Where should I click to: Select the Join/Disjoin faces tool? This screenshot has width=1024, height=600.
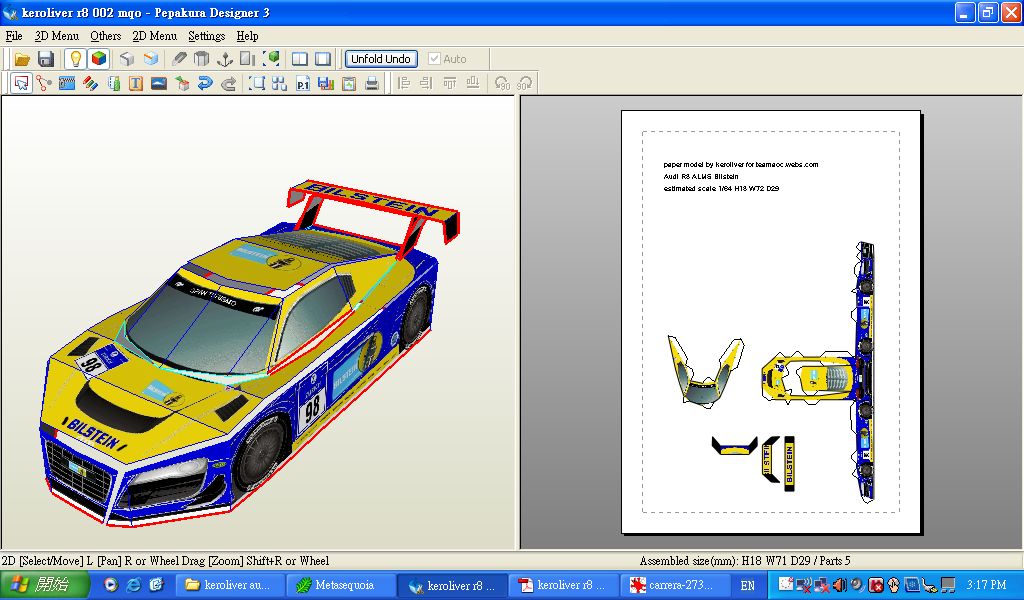44,84
